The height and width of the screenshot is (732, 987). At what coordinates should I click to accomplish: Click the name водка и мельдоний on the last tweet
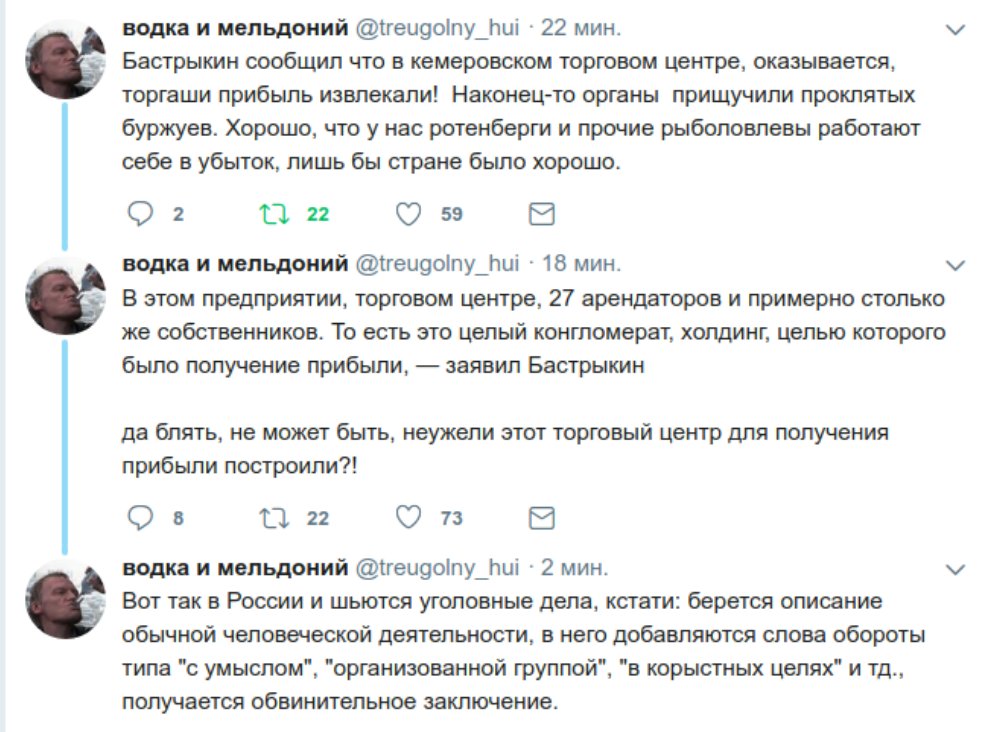235,567
